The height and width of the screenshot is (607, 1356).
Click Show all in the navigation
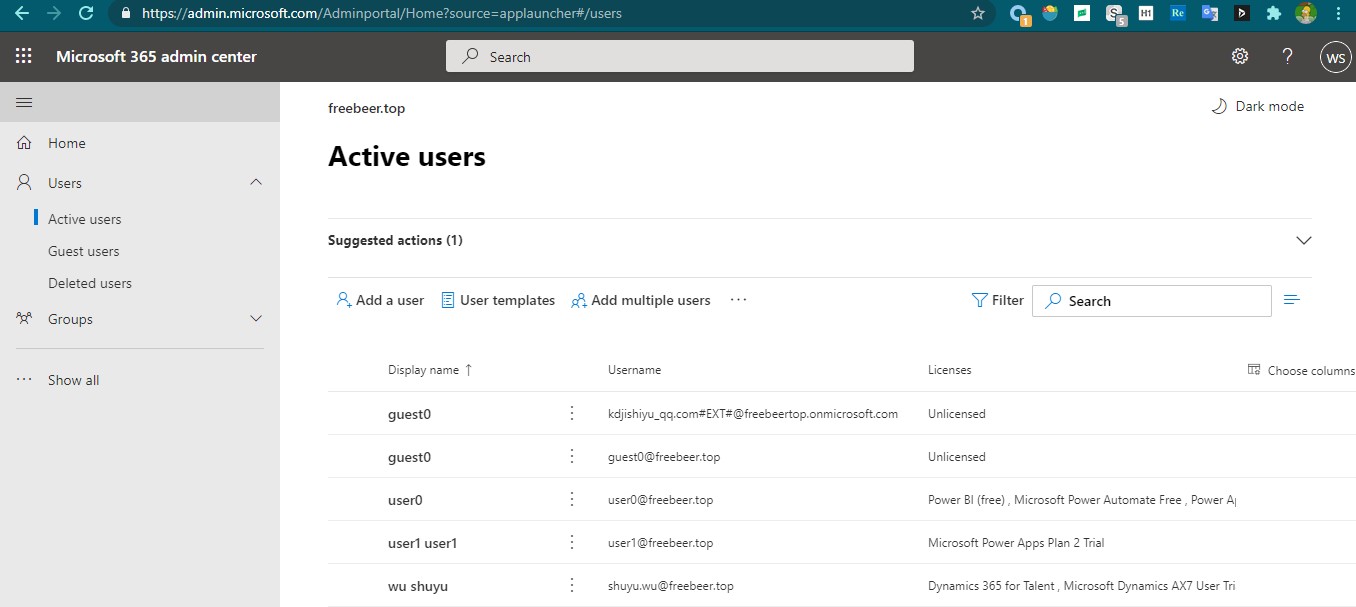coord(74,380)
